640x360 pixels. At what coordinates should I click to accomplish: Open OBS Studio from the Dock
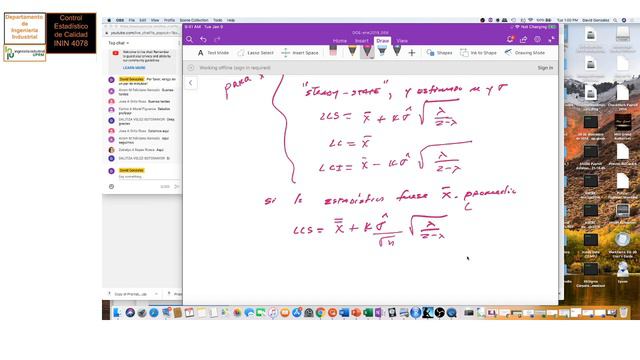[x=440, y=313]
